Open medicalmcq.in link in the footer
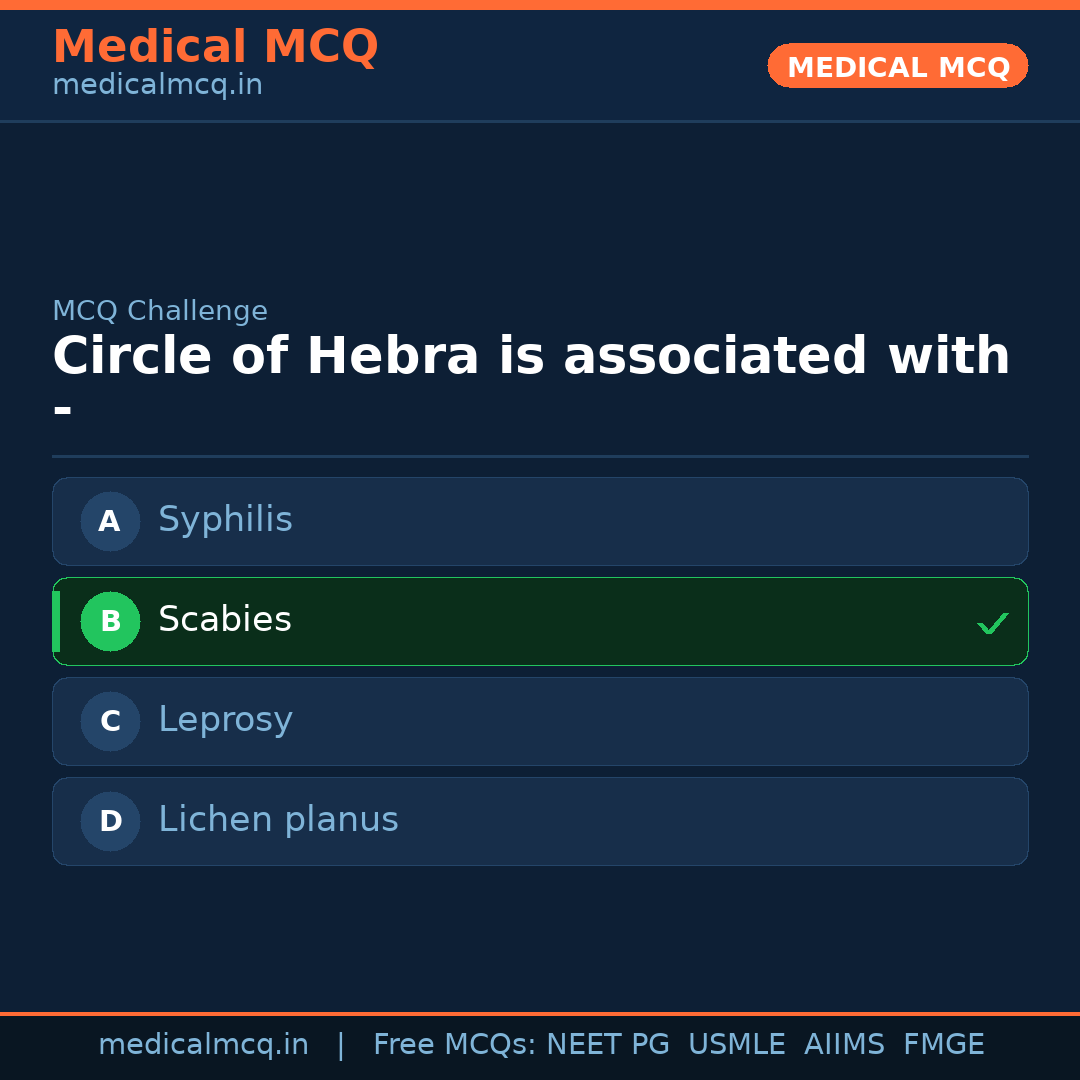 (203, 1045)
